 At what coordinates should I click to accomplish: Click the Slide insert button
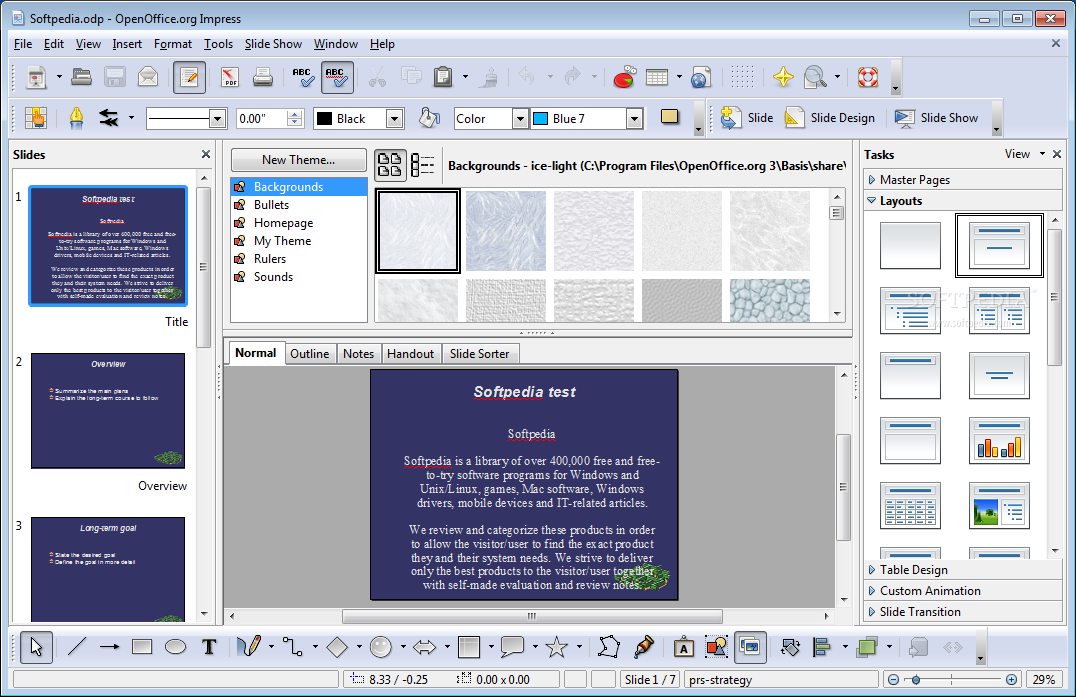[x=747, y=118]
